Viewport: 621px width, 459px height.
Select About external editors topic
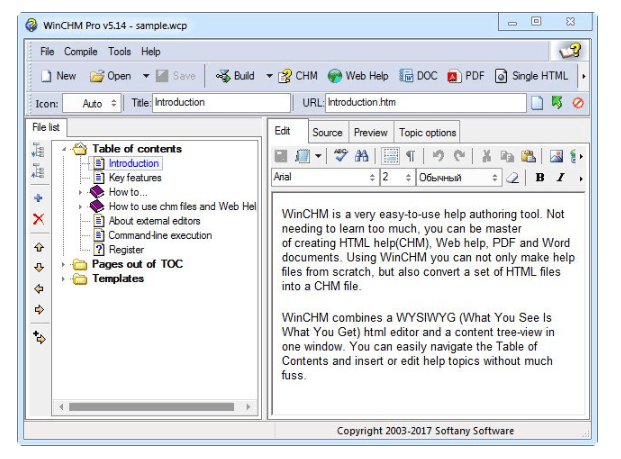point(154,221)
